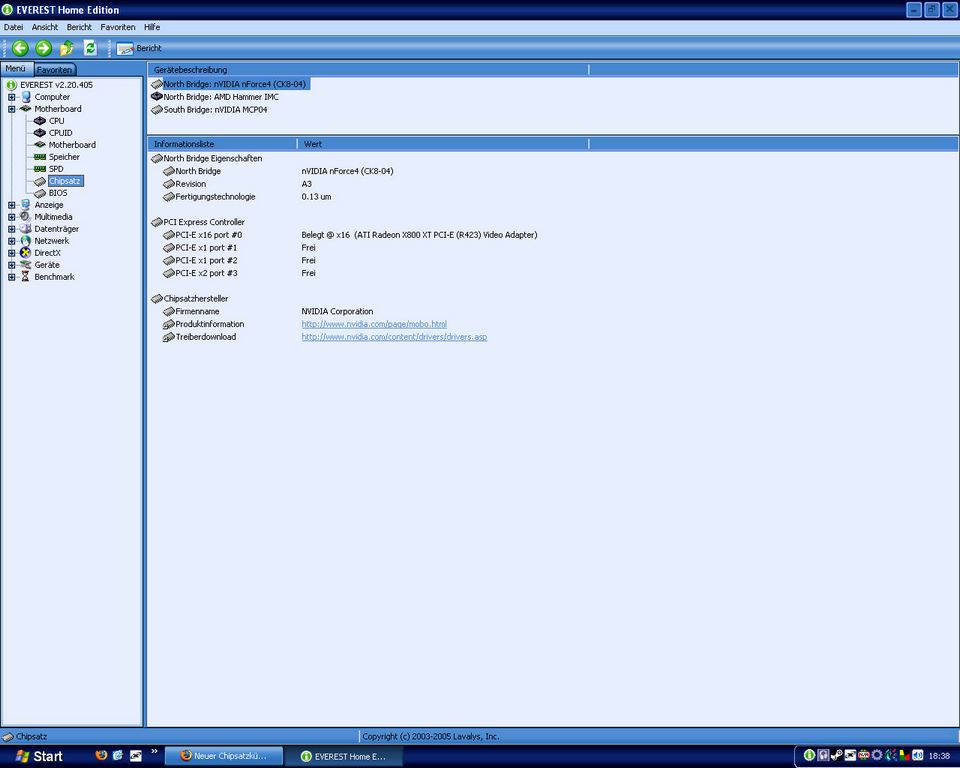Click the DirectX icon in tree
Screen dimensions: 960x768
26,252
